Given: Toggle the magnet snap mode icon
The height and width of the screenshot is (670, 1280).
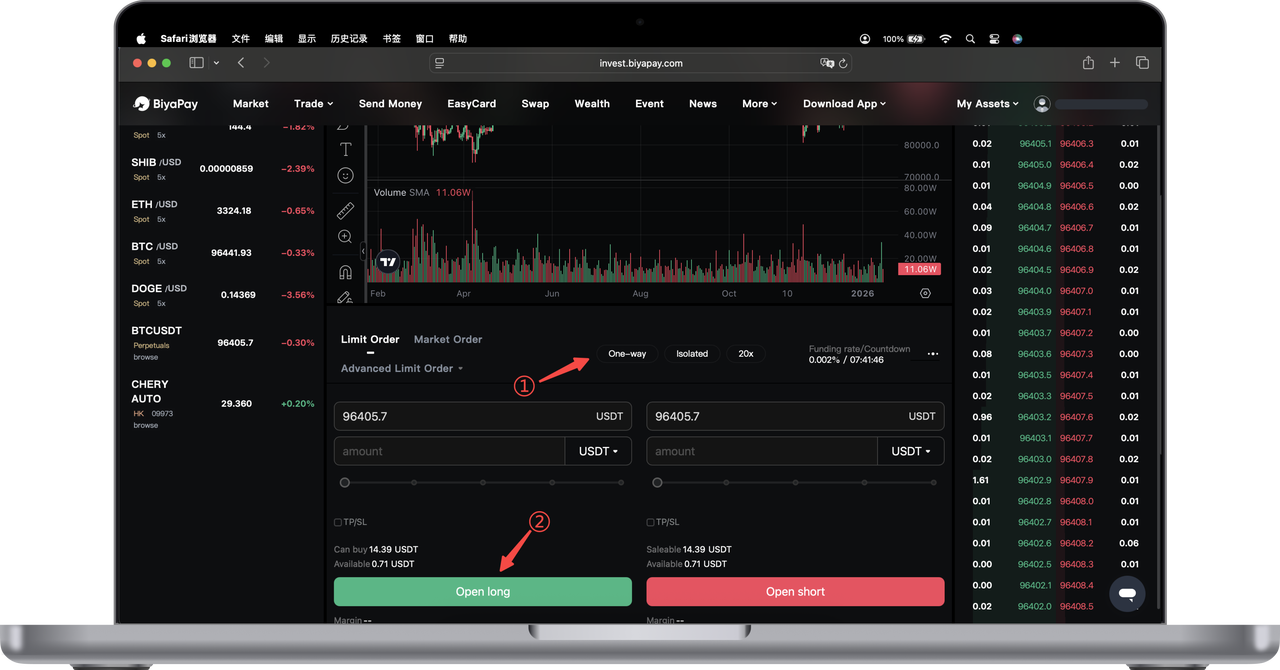Looking at the screenshot, I should coord(345,272).
